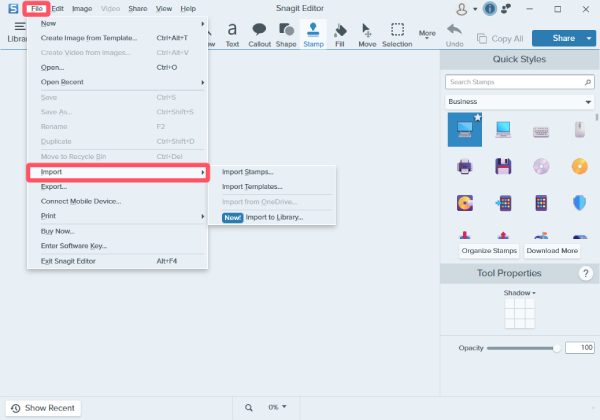Click Copy All button

tap(500, 39)
